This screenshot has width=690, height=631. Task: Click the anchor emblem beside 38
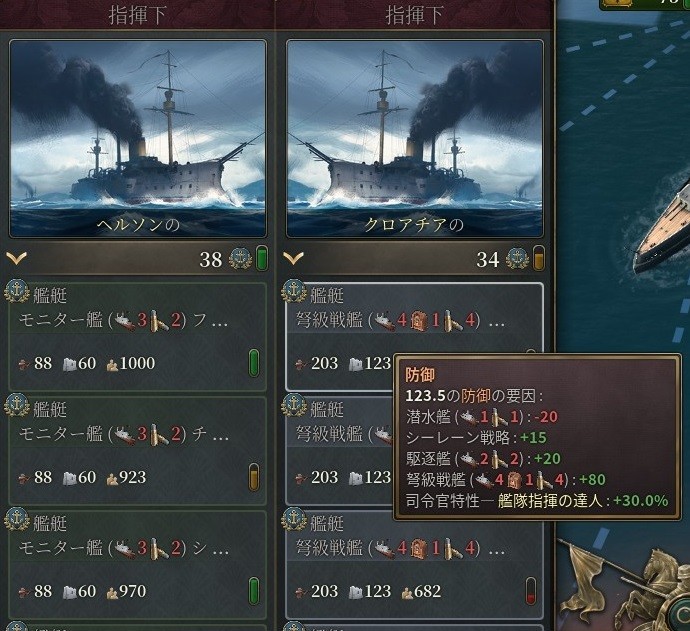240,259
